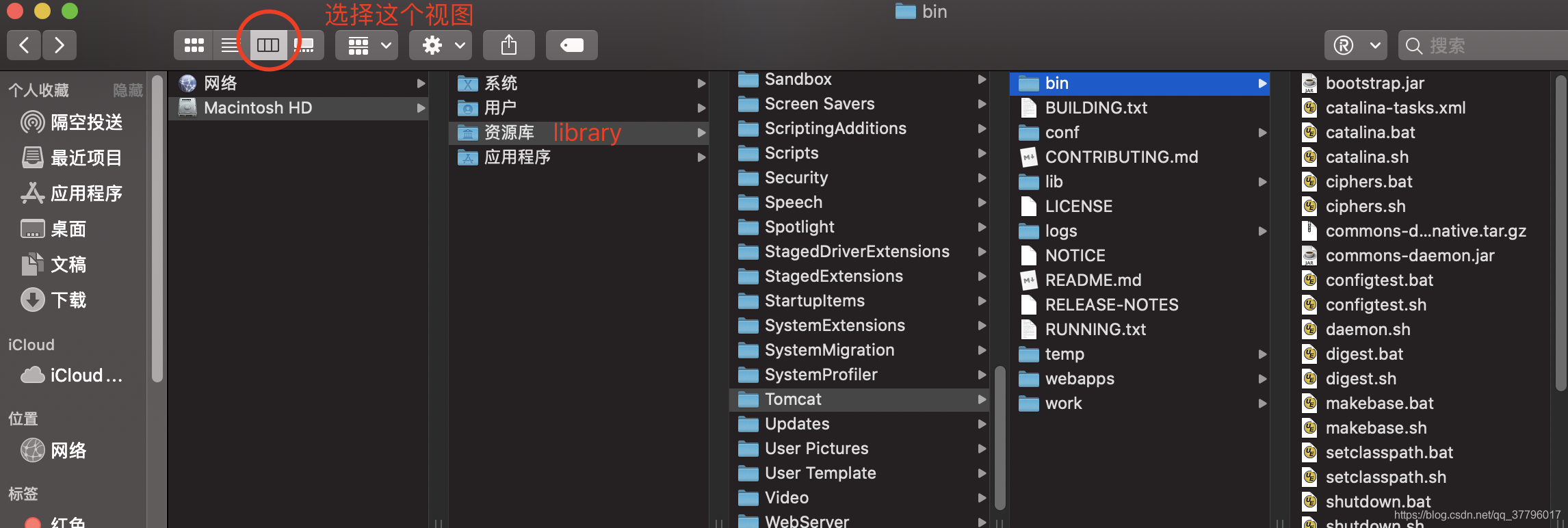Select README.md file
The height and width of the screenshot is (528, 1568).
point(1140,280)
